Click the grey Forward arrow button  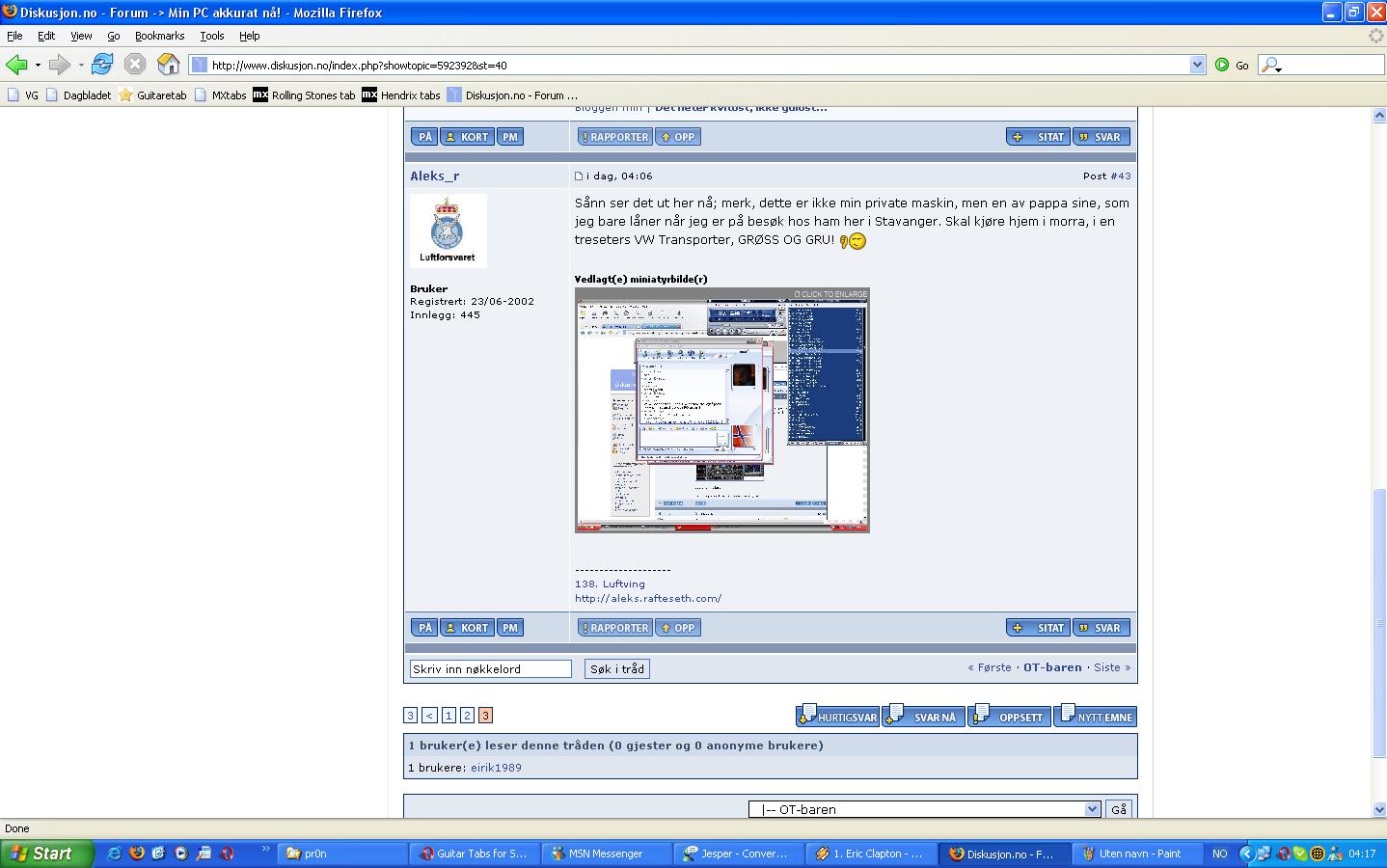tap(60, 65)
